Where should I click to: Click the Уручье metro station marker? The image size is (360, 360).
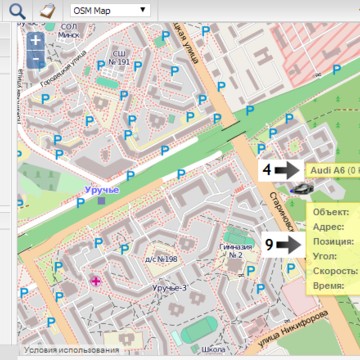(x=101, y=200)
